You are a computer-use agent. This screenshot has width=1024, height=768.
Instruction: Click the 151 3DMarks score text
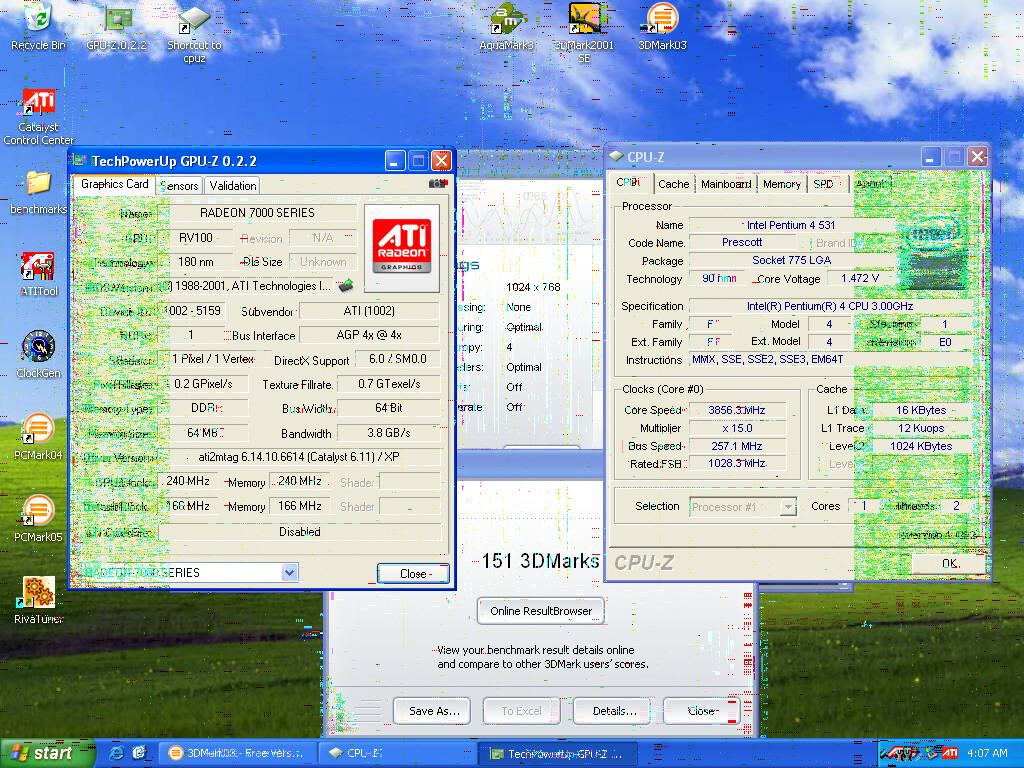point(540,561)
